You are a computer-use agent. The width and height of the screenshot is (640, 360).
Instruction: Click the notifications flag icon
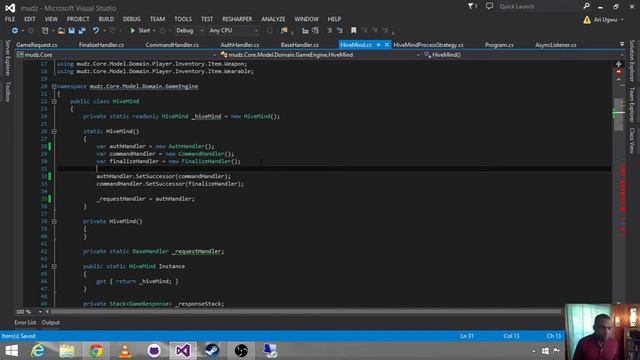coord(472,6)
